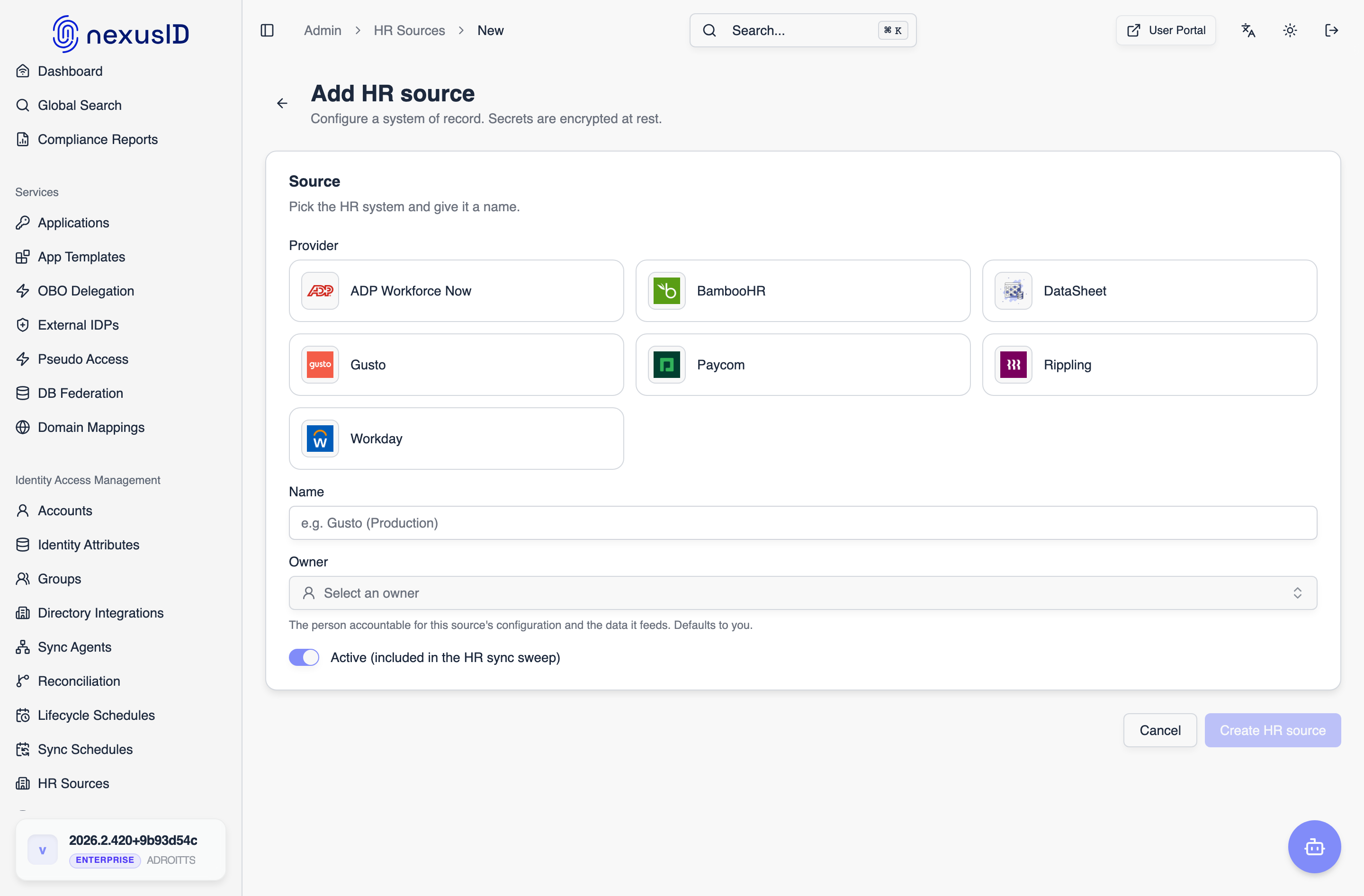
Task: Click the Global Search magnifier icon
Action: (23, 106)
